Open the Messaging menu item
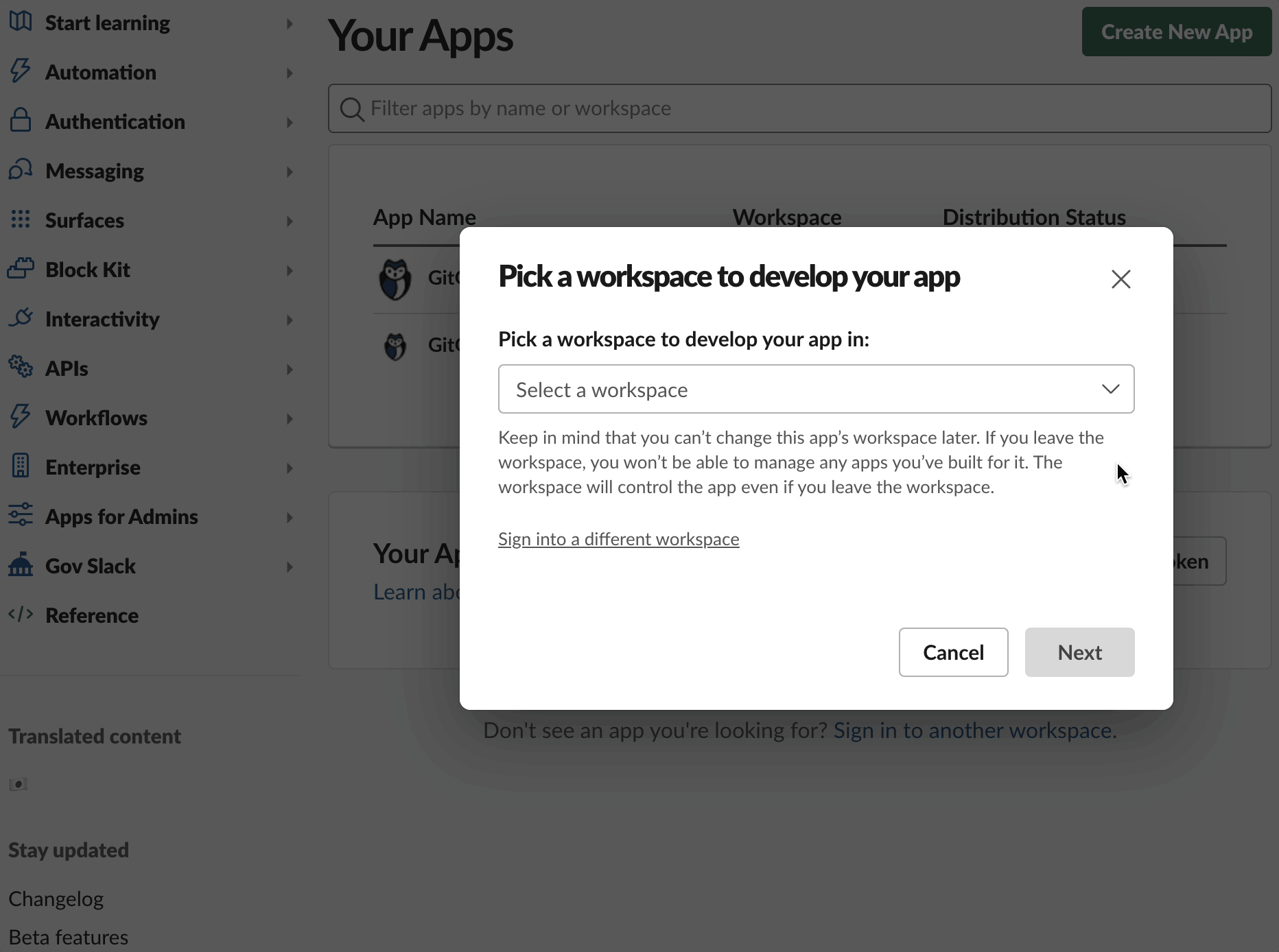The width and height of the screenshot is (1279, 952). click(95, 171)
